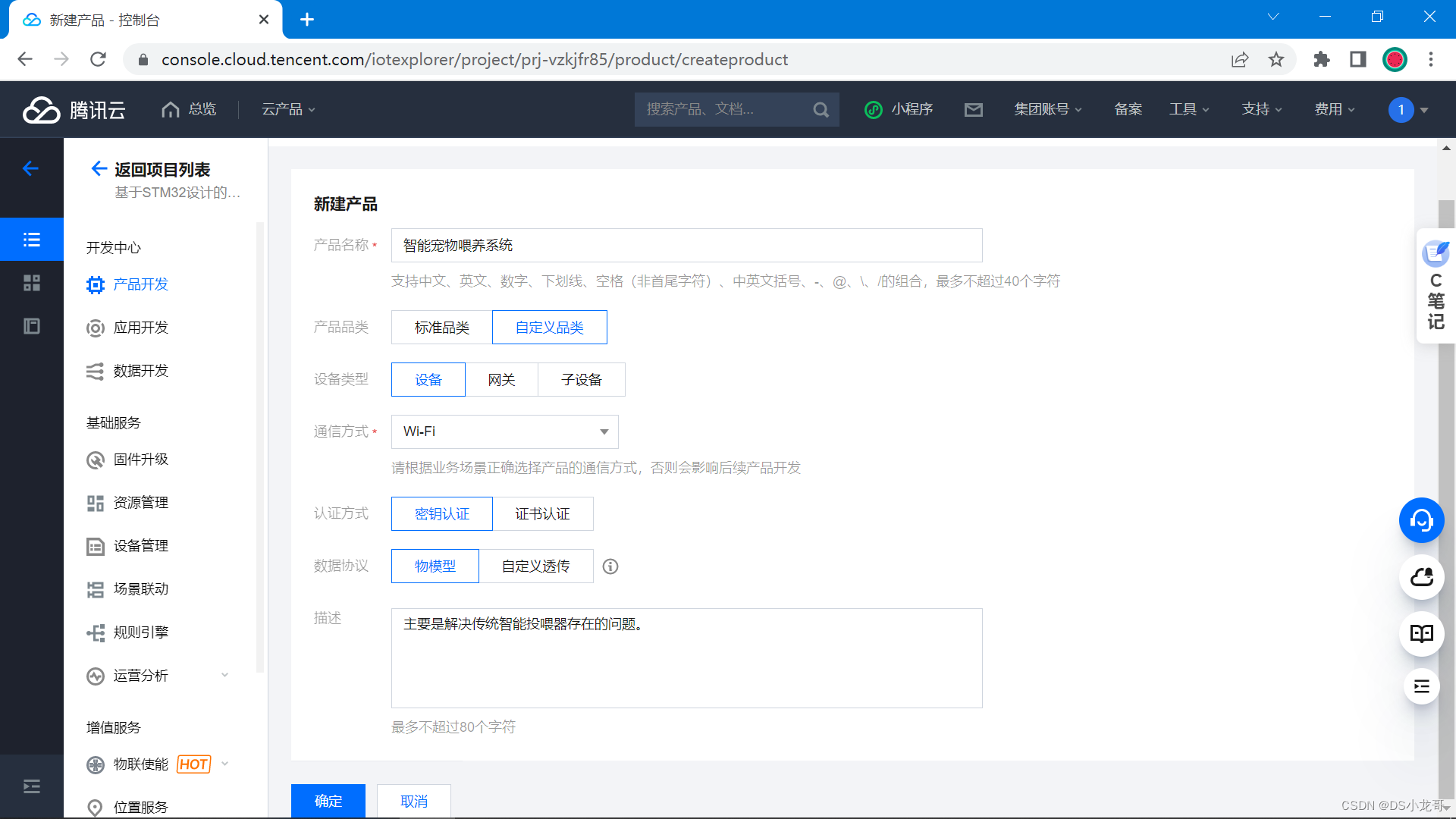Viewport: 1456px width, 819px height.
Task: Choose 网关 as device type
Action: click(x=501, y=380)
